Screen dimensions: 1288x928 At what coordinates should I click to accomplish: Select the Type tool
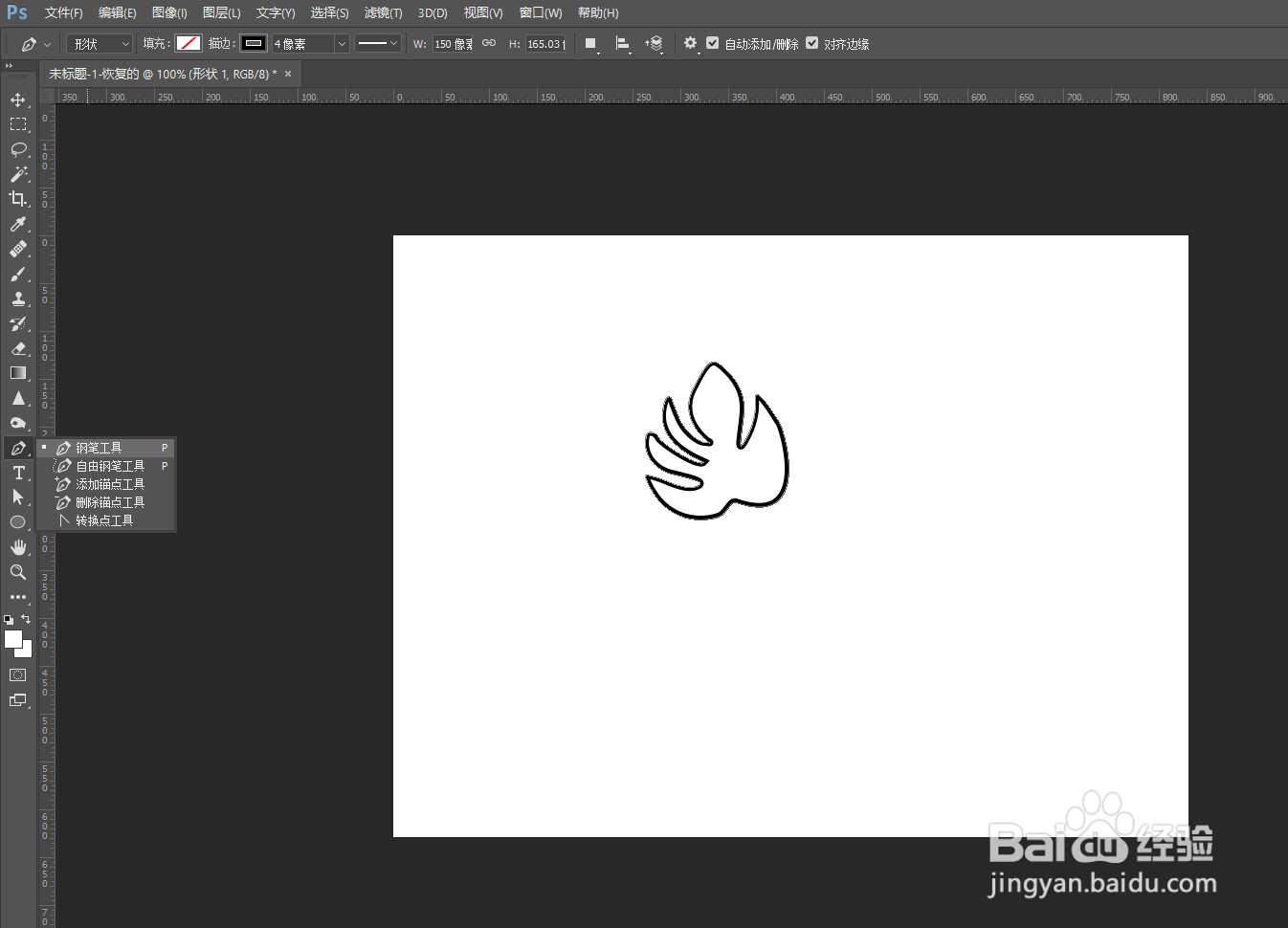tap(18, 473)
